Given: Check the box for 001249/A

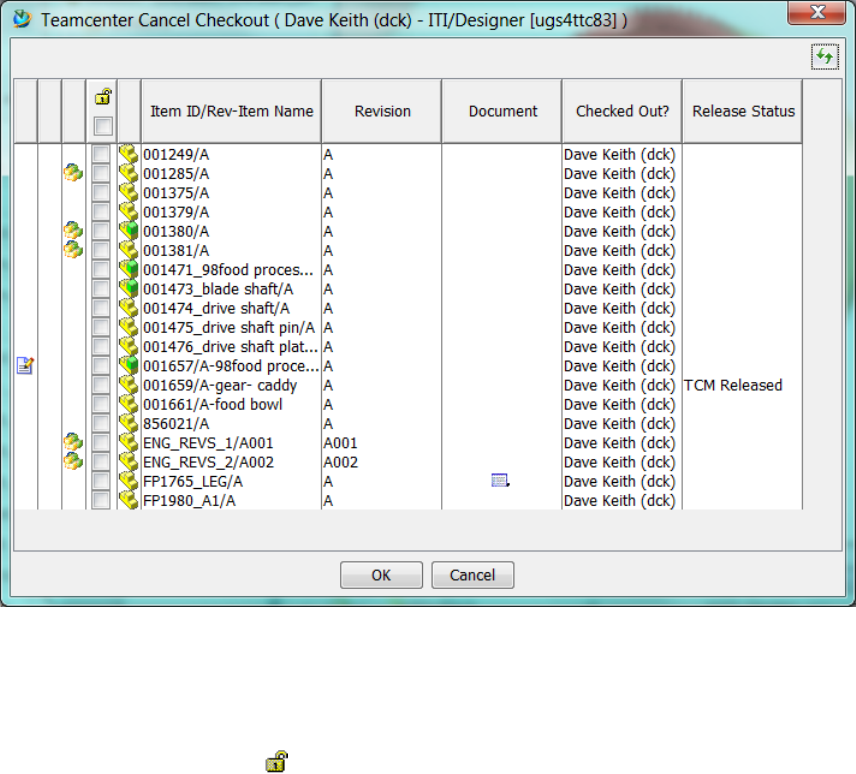Looking at the screenshot, I should click(100, 154).
